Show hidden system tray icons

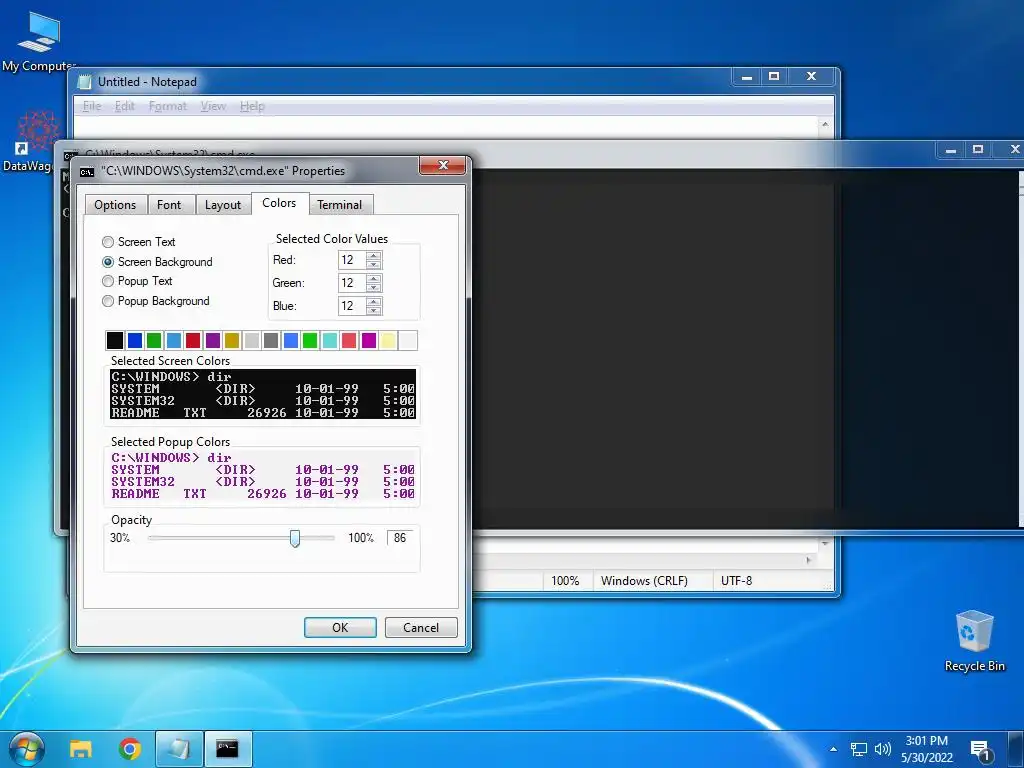click(833, 749)
